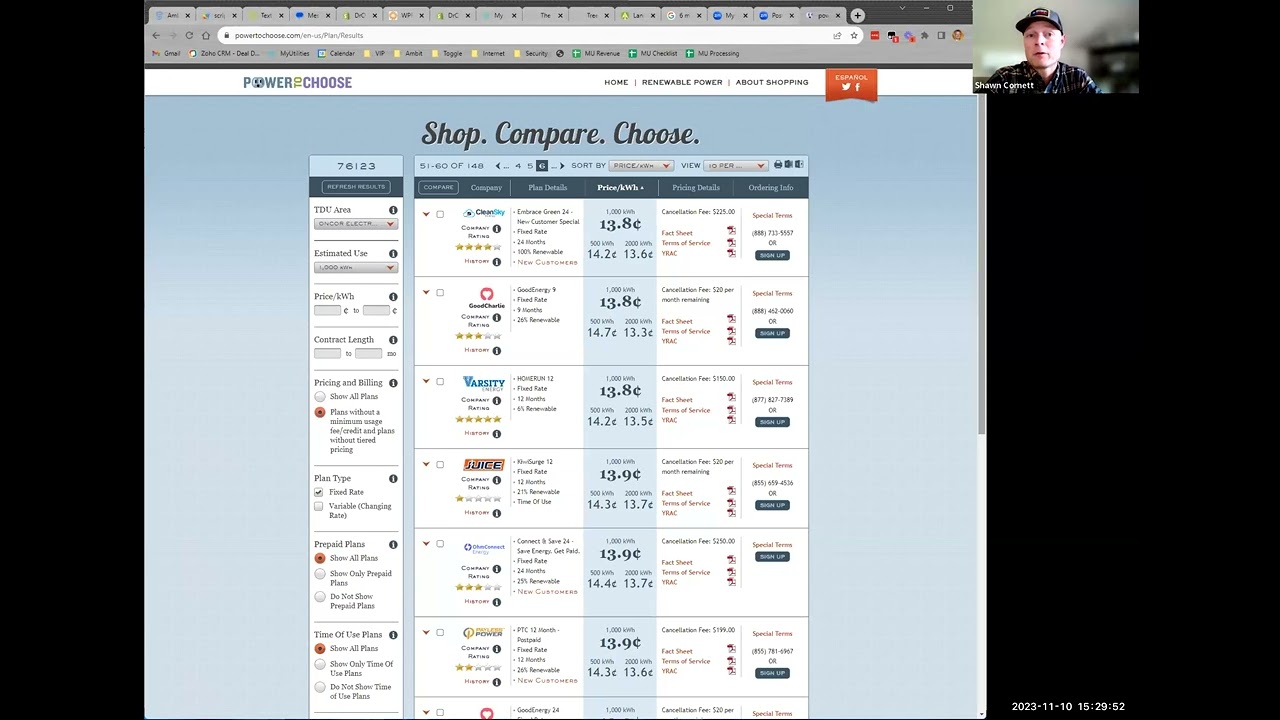The height and width of the screenshot is (720, 1280).
Task: Tick the Varsity HOMERUN 12 compare checkbox
Action: [x=440, y=382]
